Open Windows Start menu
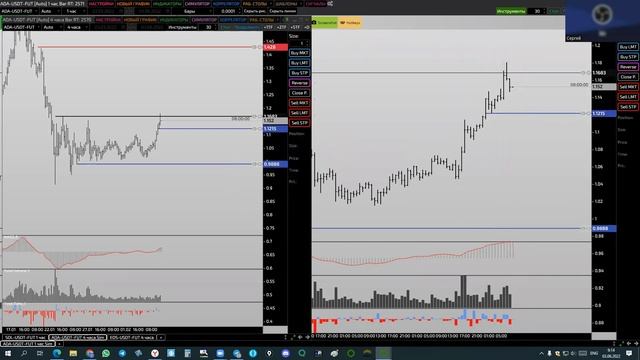640x360 pixels. pos(7,353)
